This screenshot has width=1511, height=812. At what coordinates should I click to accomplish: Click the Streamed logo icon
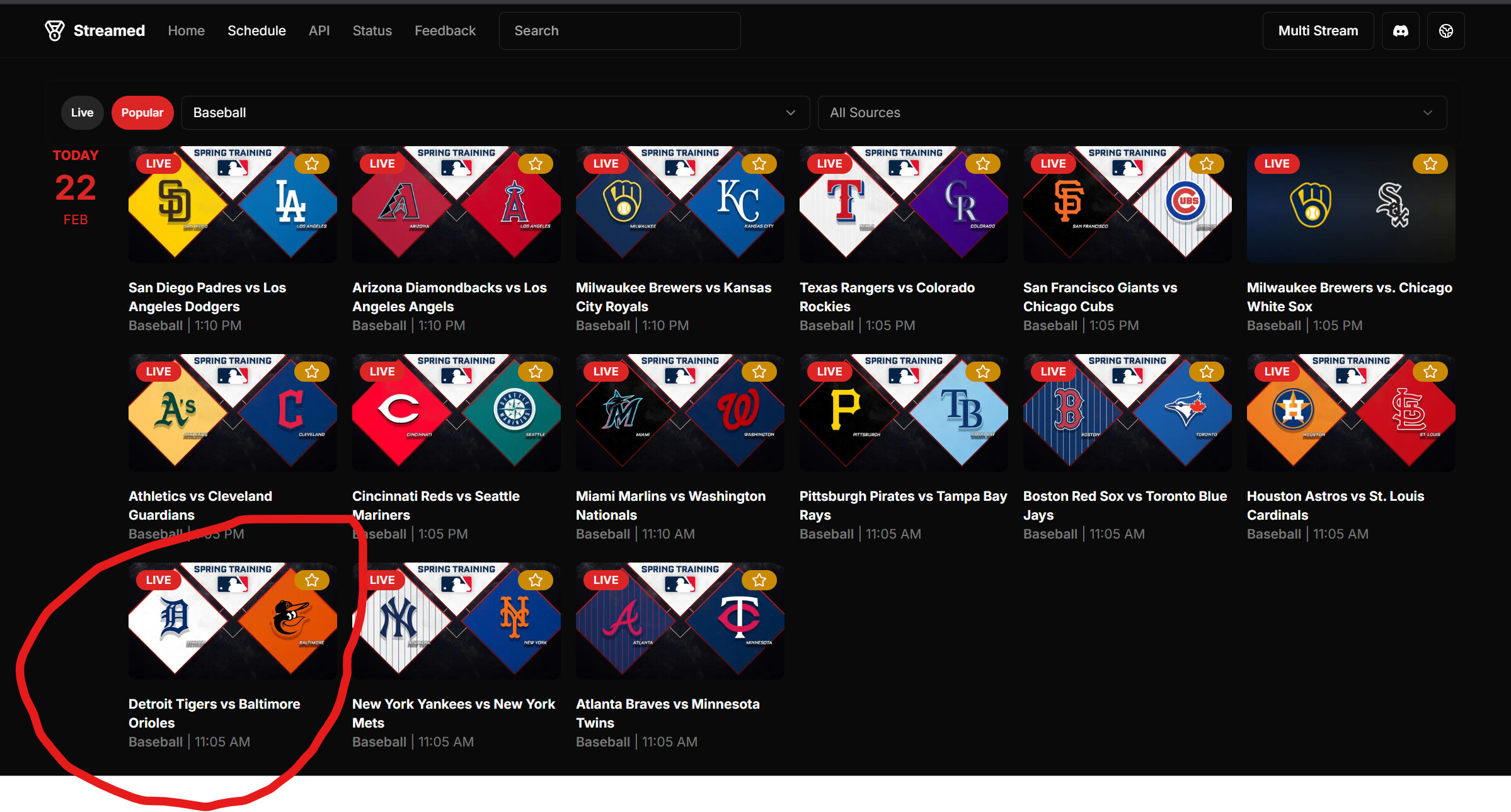pos(55,30)
